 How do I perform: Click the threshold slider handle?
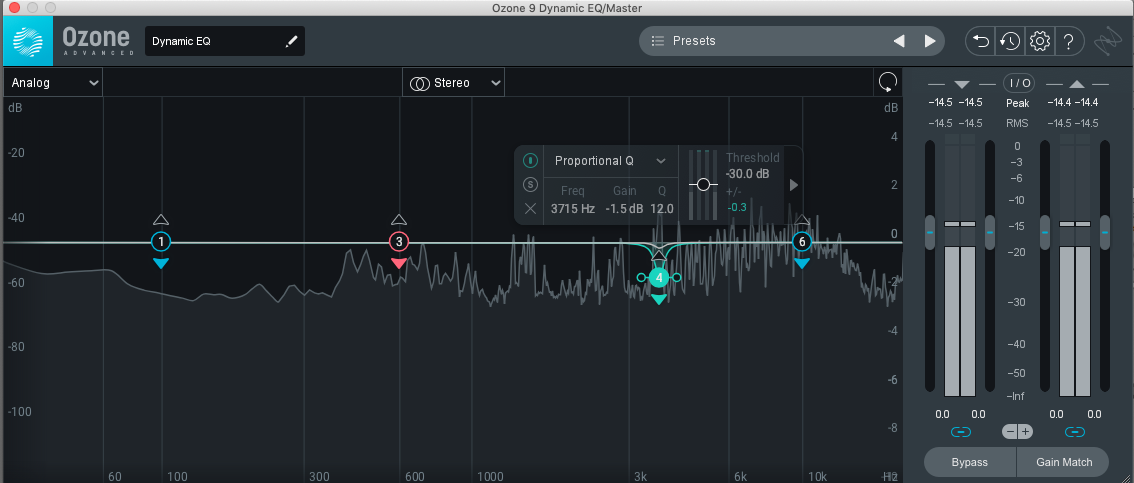pyautogui.click(x=703, y=185)
